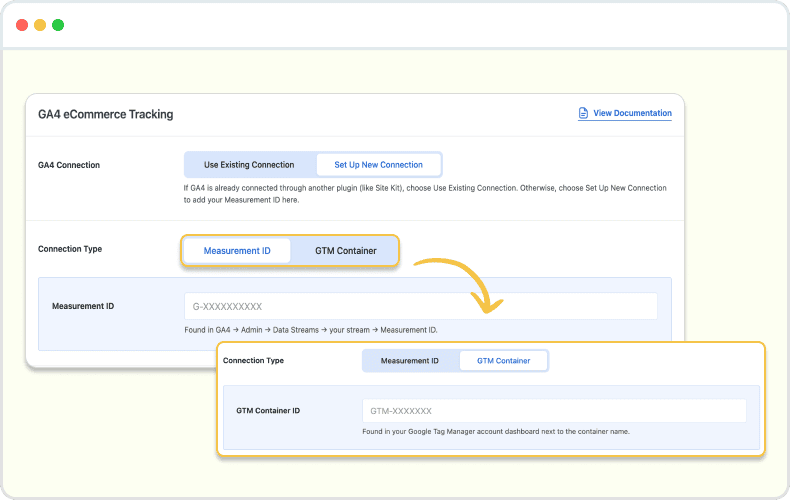This screenshot has width=790, height=500.
Task: Click the document icon beside View Documentation
Action: pos(583,113)
